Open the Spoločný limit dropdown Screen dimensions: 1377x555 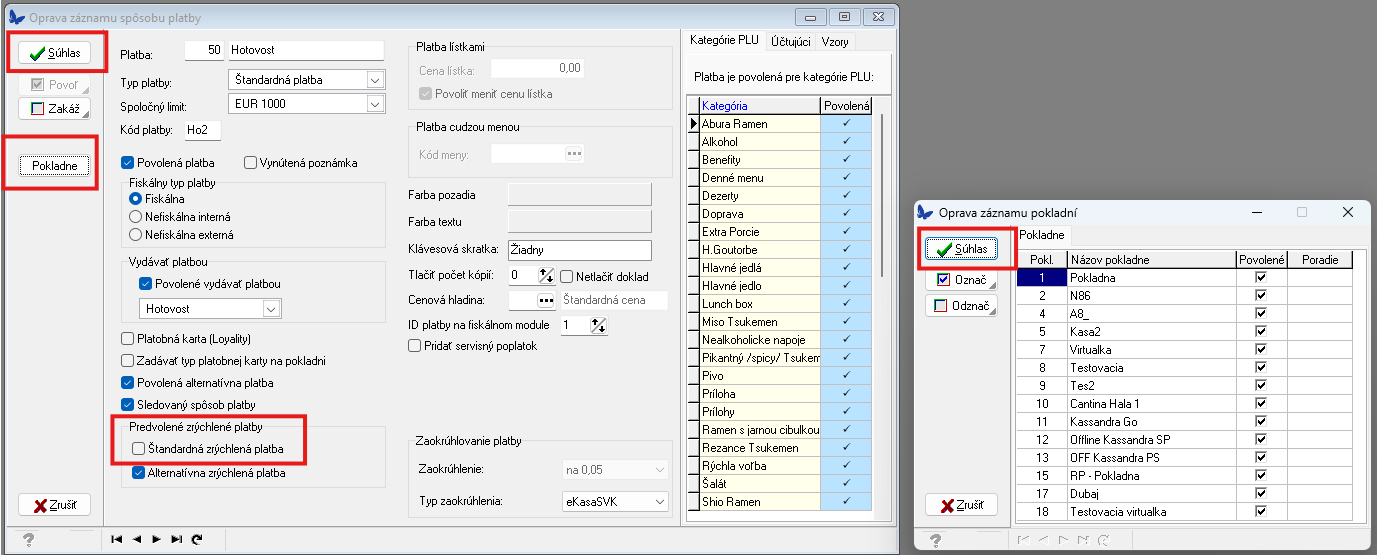[x=375, y=104]
